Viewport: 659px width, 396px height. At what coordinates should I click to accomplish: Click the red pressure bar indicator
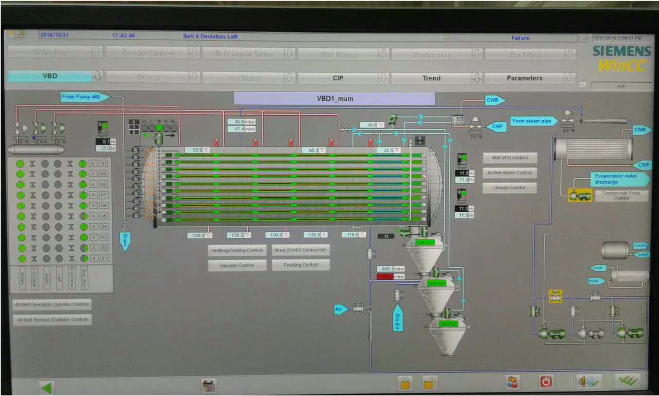385,276
